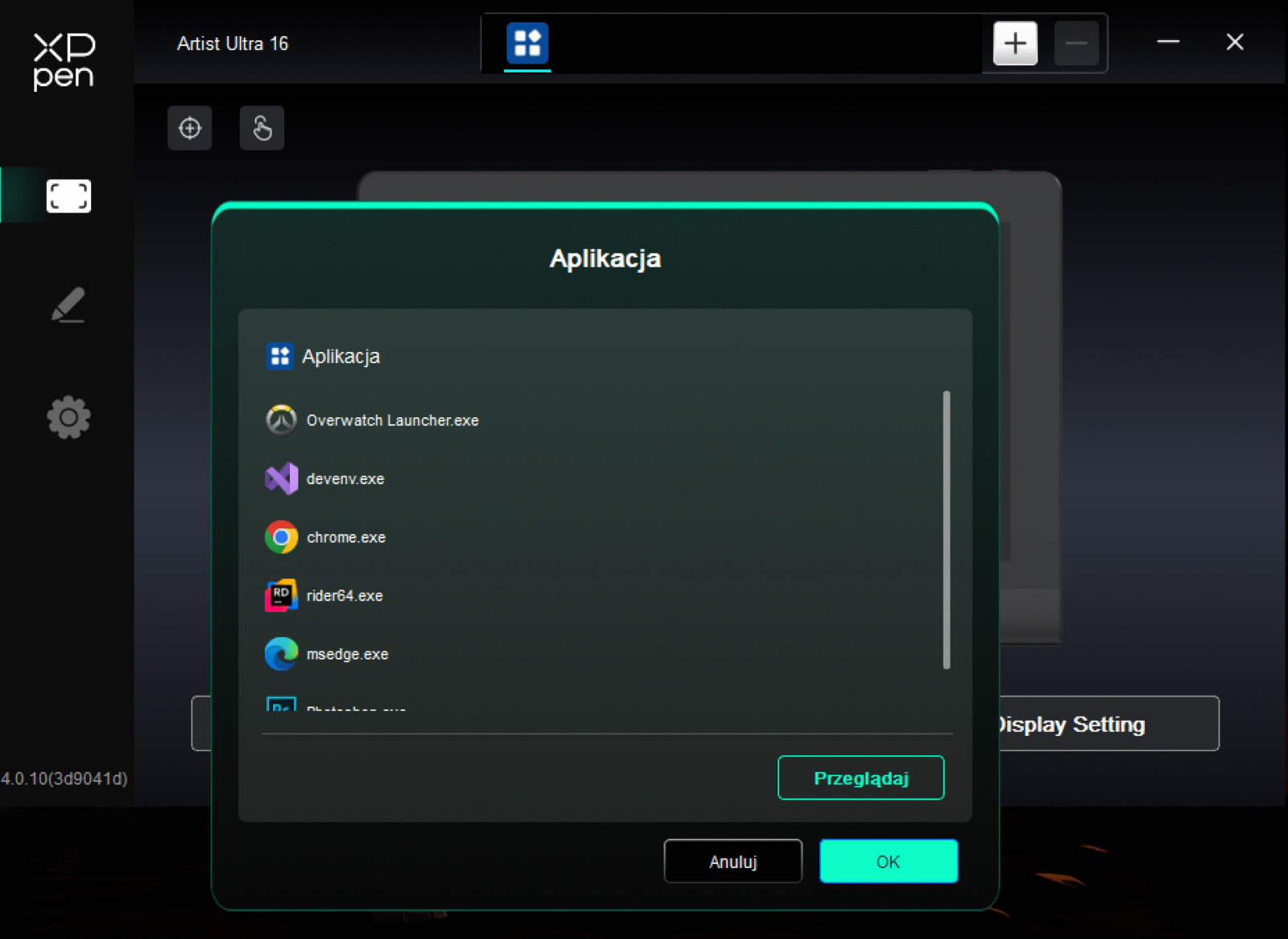Select Overwatch Launcher.exe from the list

(392, 420)
